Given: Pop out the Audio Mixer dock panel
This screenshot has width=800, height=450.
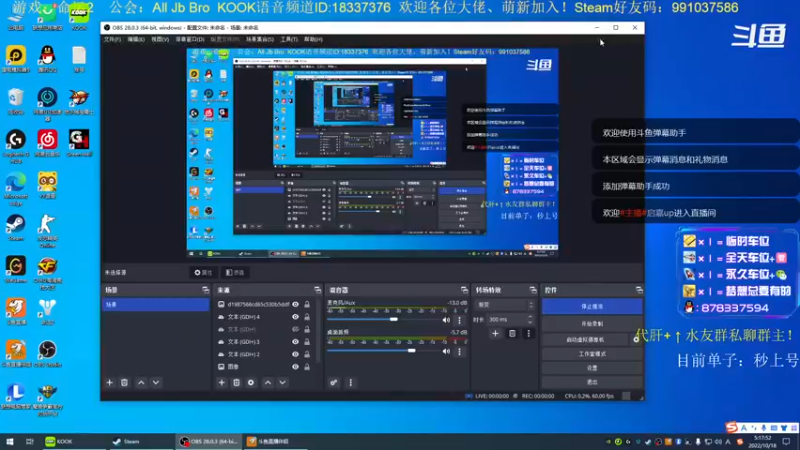Looking at the screenshot, I should pos(464,290).
